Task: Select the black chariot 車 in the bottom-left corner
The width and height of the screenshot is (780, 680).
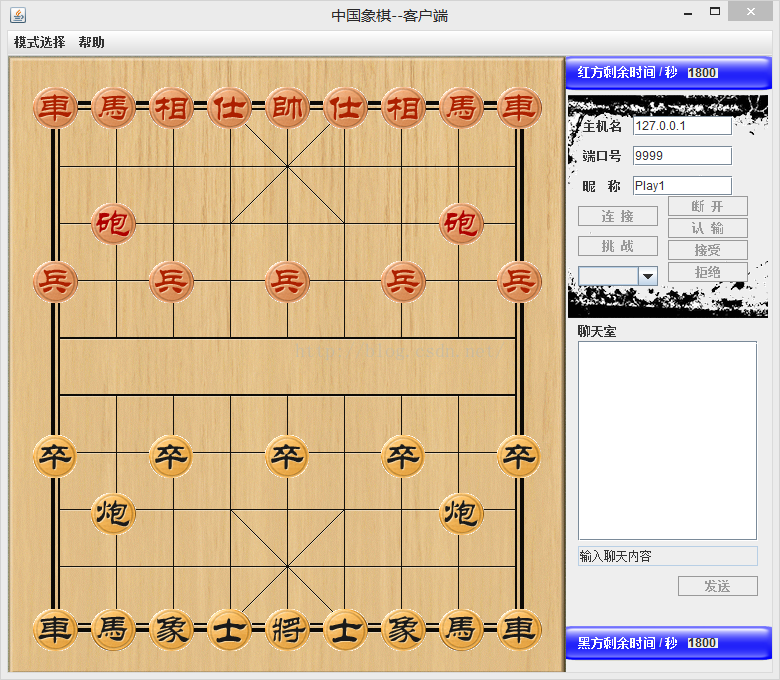Action: (55, 630)
